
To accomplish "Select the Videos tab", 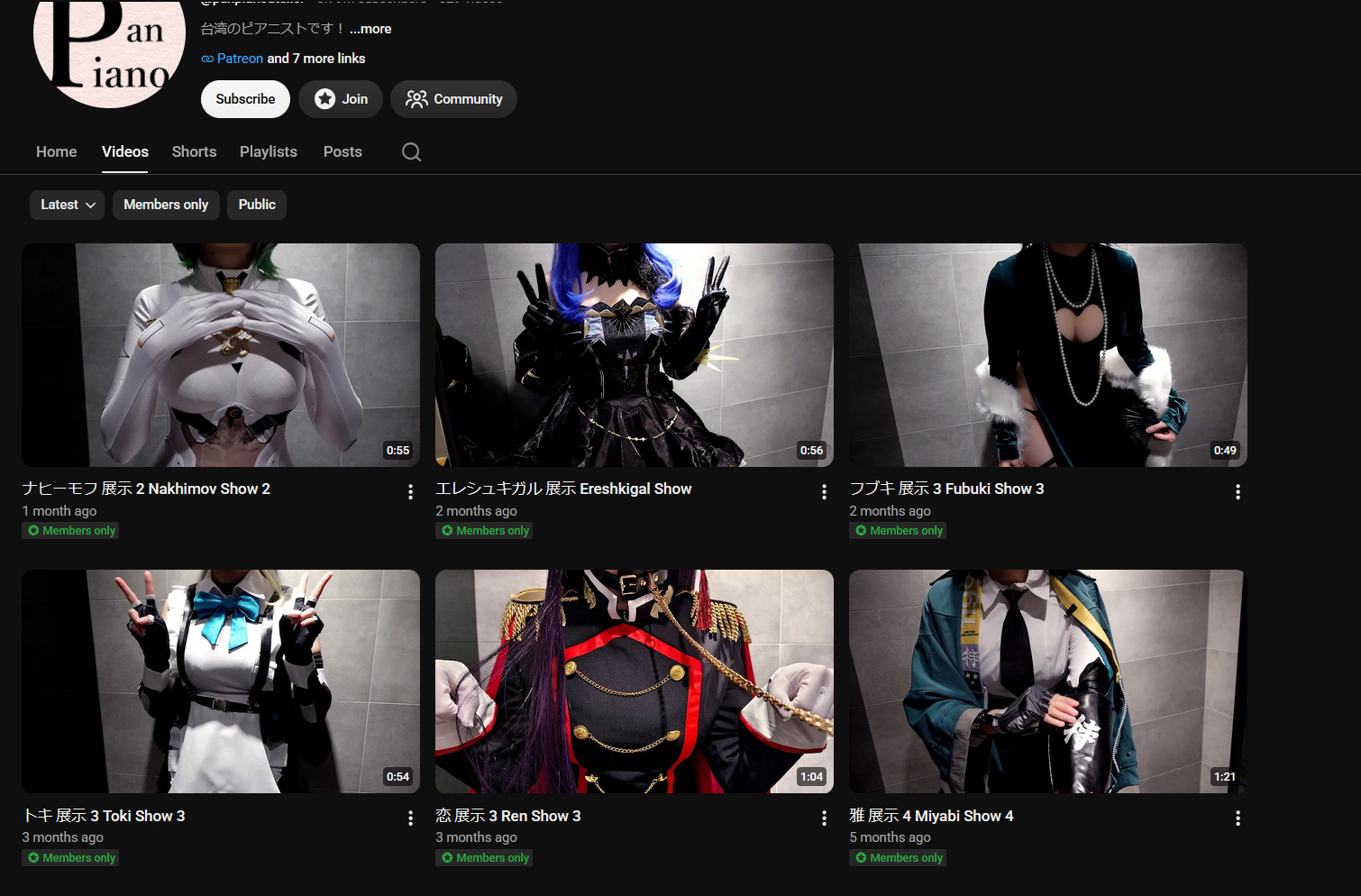I will click(x=125, y=151).
